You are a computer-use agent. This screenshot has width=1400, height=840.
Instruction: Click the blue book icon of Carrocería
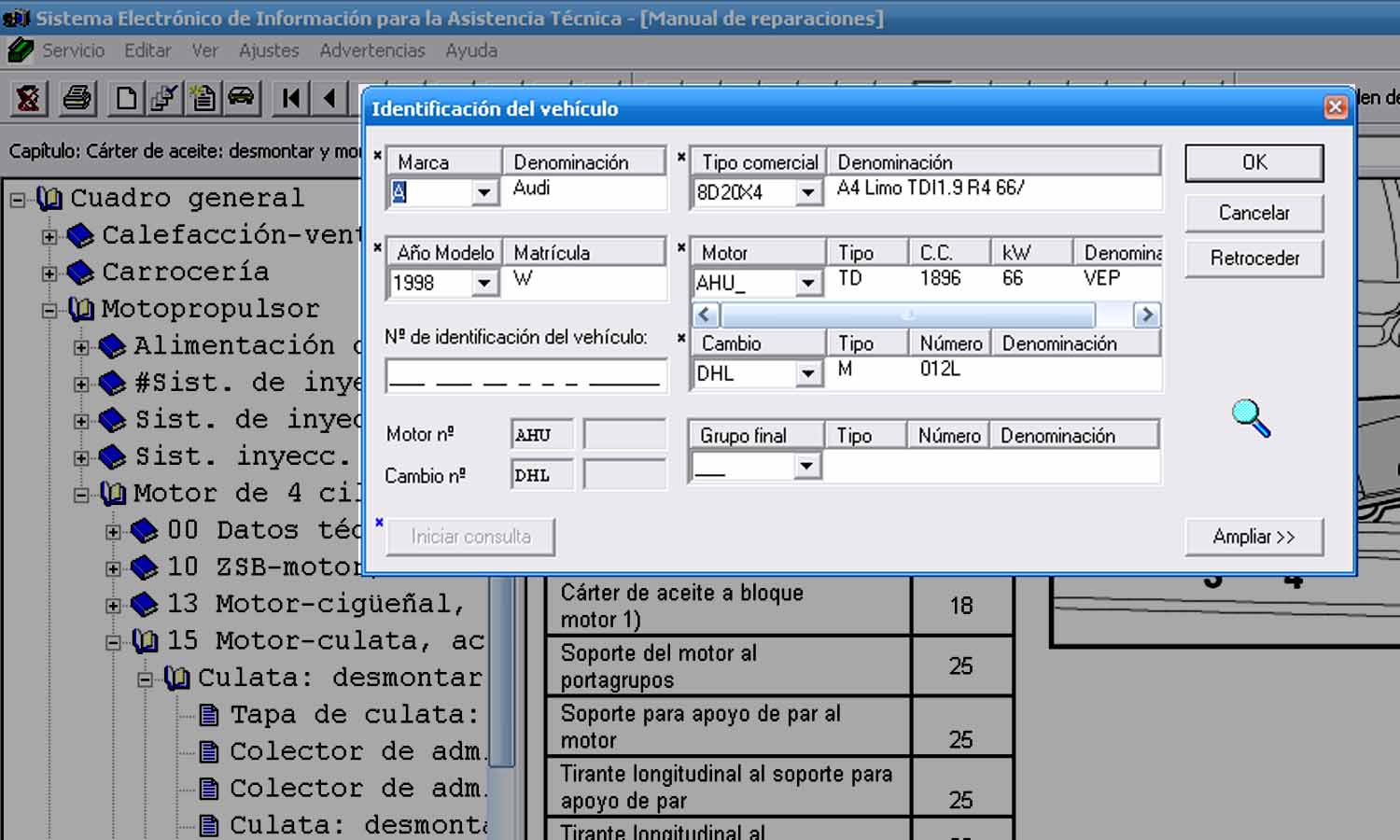click(81, 272)
